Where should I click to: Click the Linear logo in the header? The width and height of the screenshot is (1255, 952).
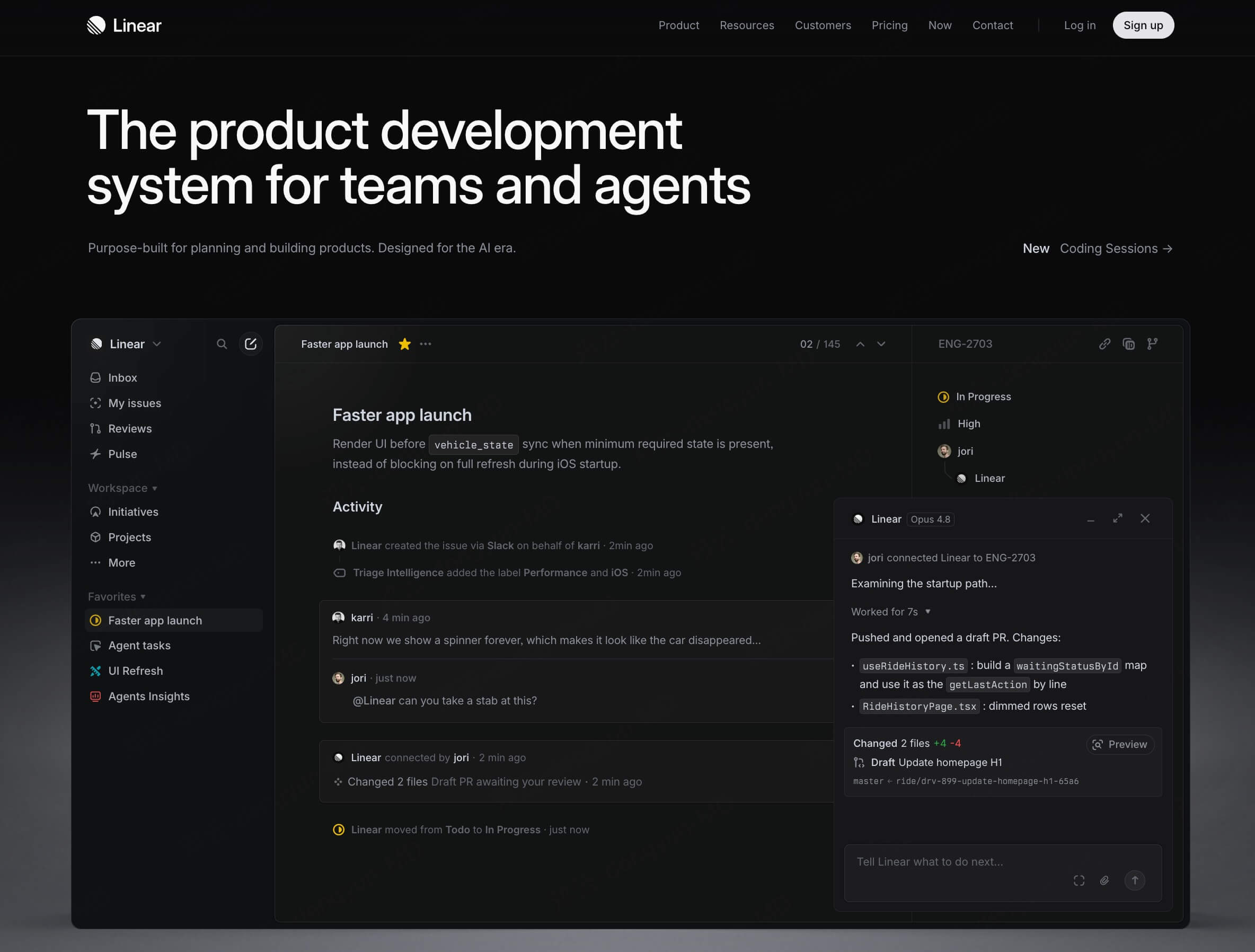click(124, 25)
